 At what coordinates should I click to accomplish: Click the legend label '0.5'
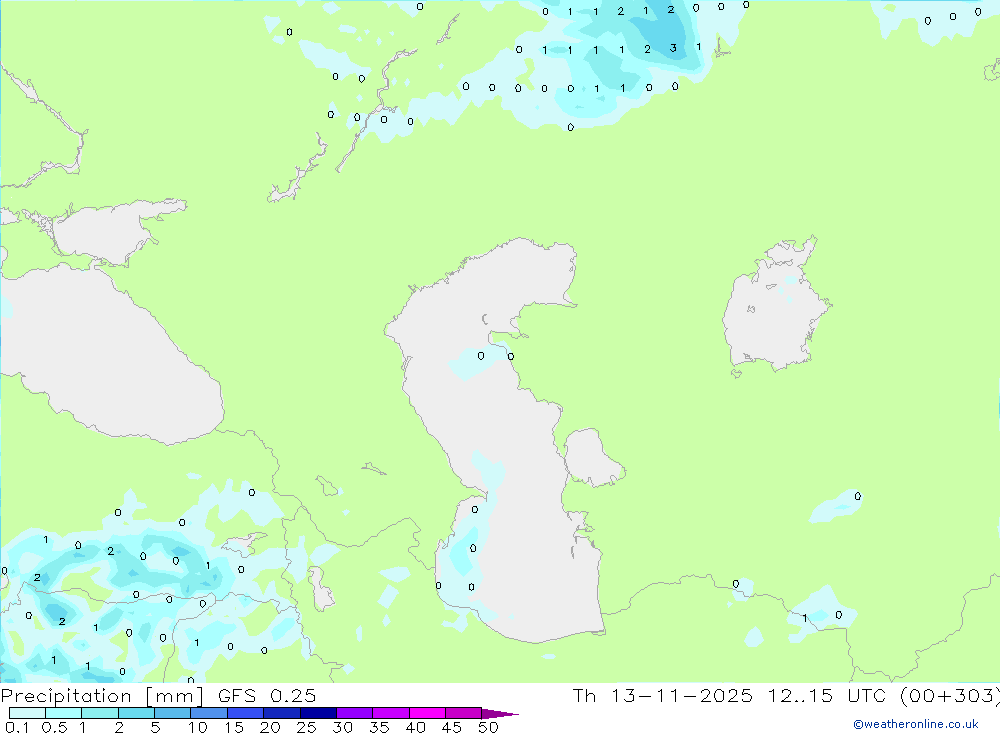click(x=54, y=727)
